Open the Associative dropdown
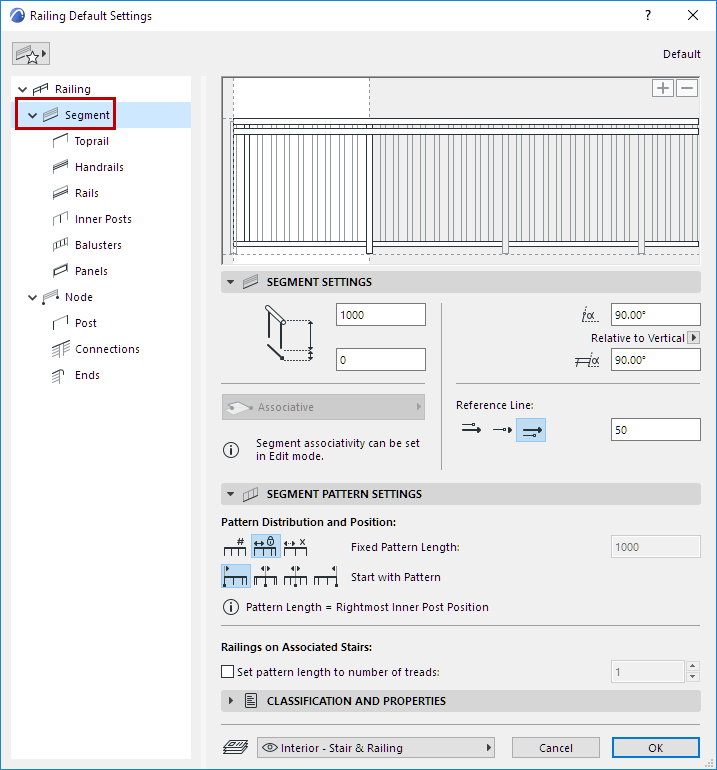The width and height of the screenshot is (717, 770). click(323, 407)
